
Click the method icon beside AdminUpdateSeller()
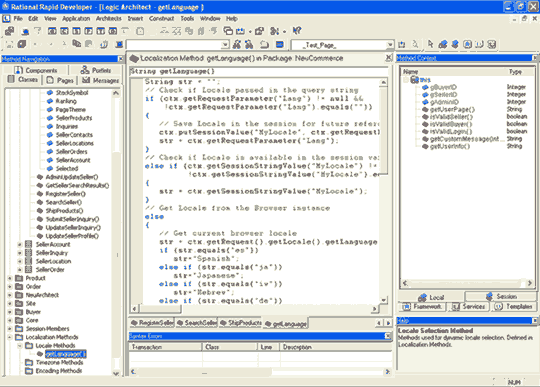[x=40, y=177]
